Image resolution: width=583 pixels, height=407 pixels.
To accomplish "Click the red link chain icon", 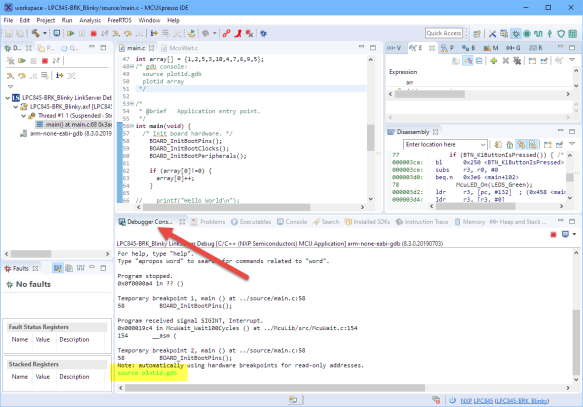I will pos(226,33).
